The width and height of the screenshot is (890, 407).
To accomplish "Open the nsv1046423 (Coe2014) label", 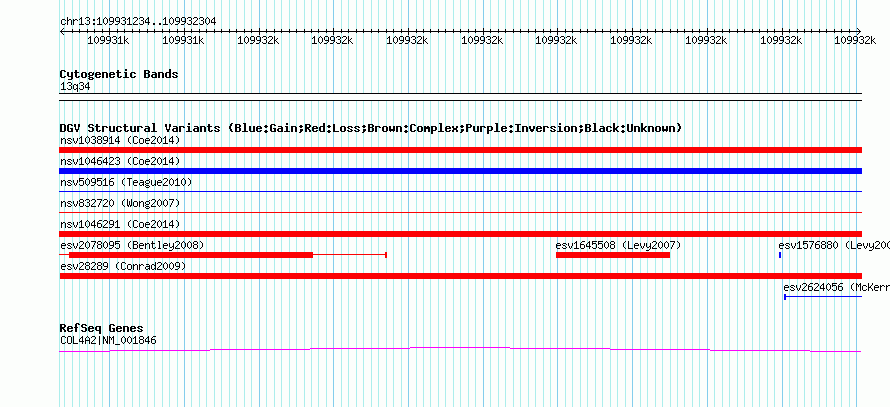I will (120, 161).
